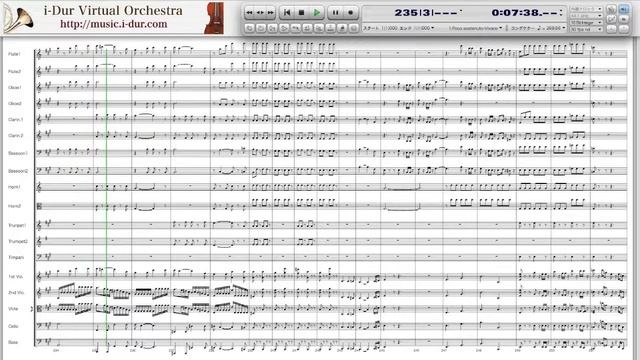Screen dimensions: 640x360
Task: Select the Timpani staff label
Action: (x=16, y=257)
